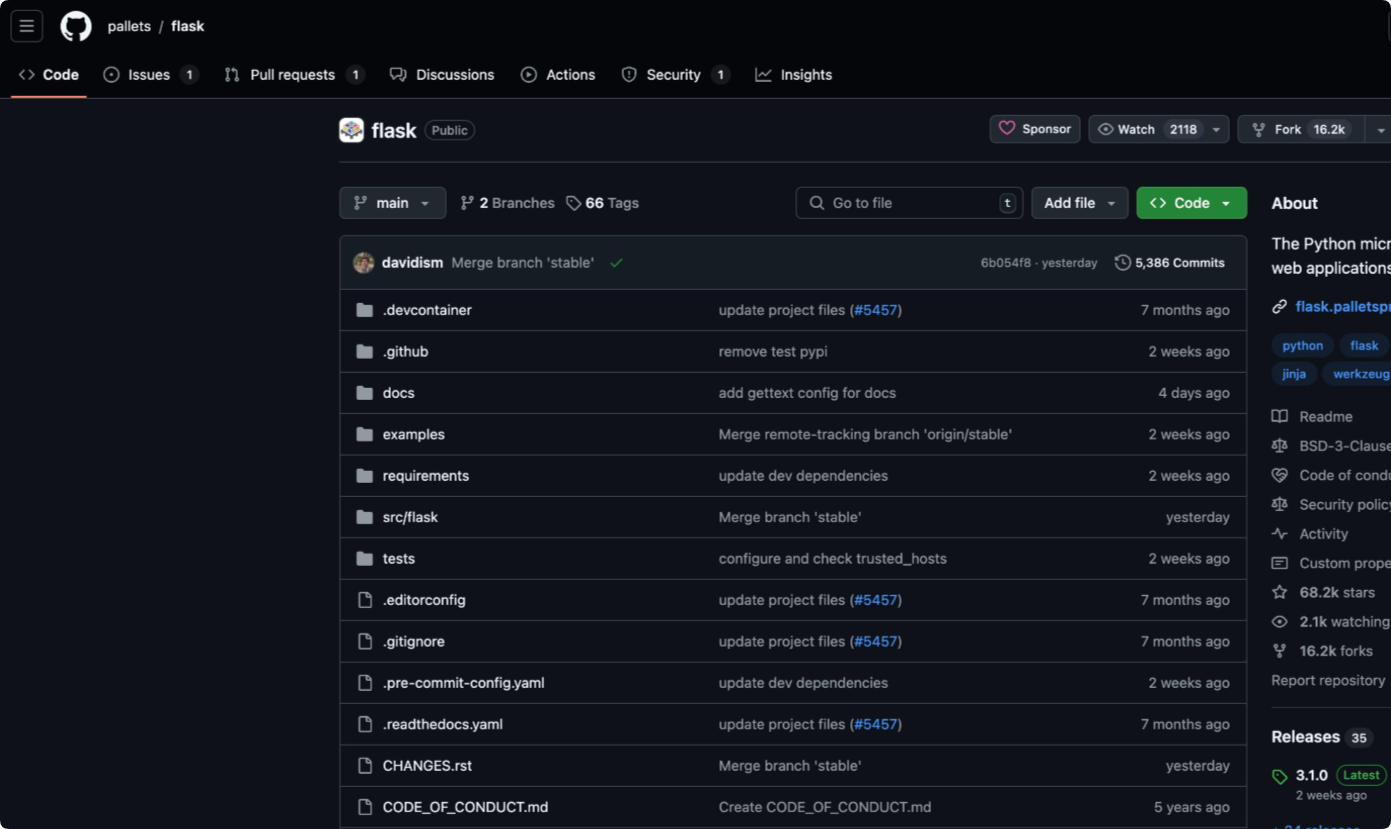The width and height of the screenshot is (1391, 829).
Task: Open the 66 Tags link
Action: [602, 203]
